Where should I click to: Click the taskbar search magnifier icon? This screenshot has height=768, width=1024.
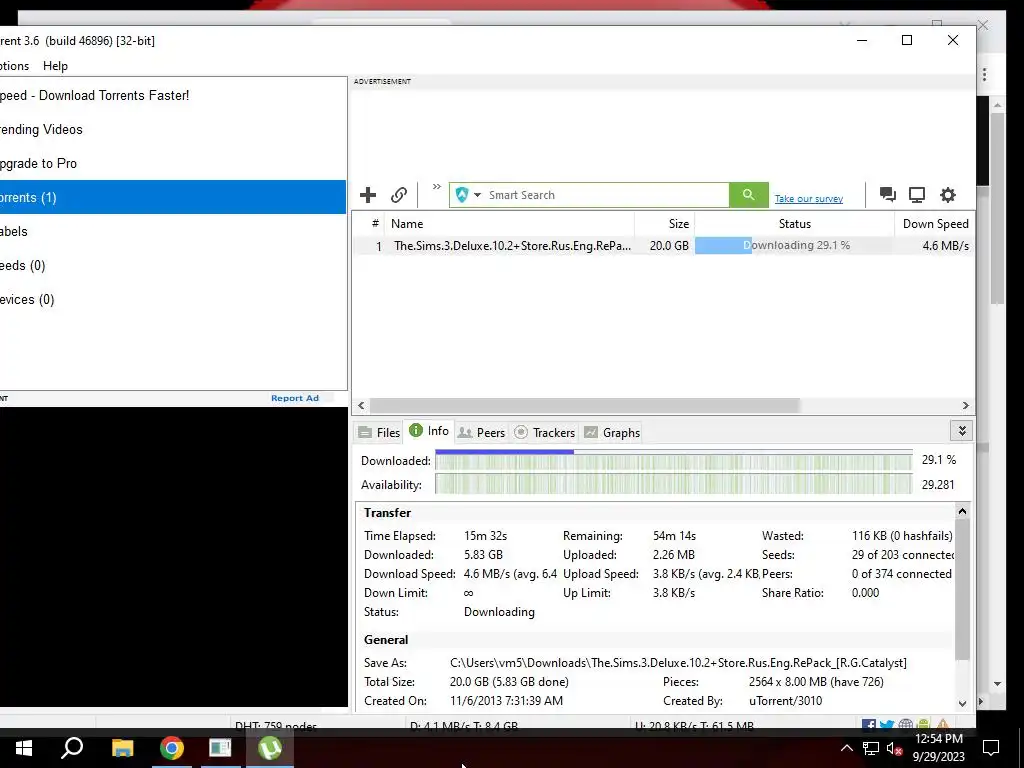(x=72, y=748)
